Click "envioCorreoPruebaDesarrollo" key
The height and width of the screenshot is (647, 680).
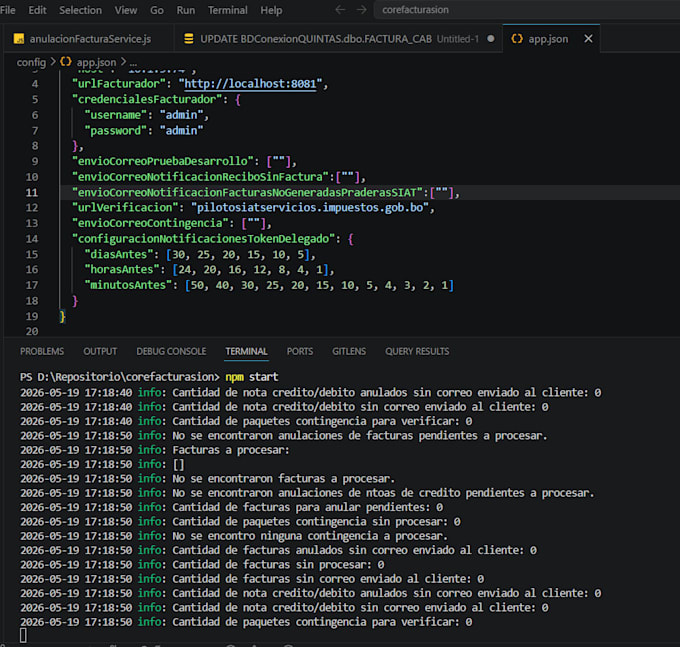[x=163, y=161]
